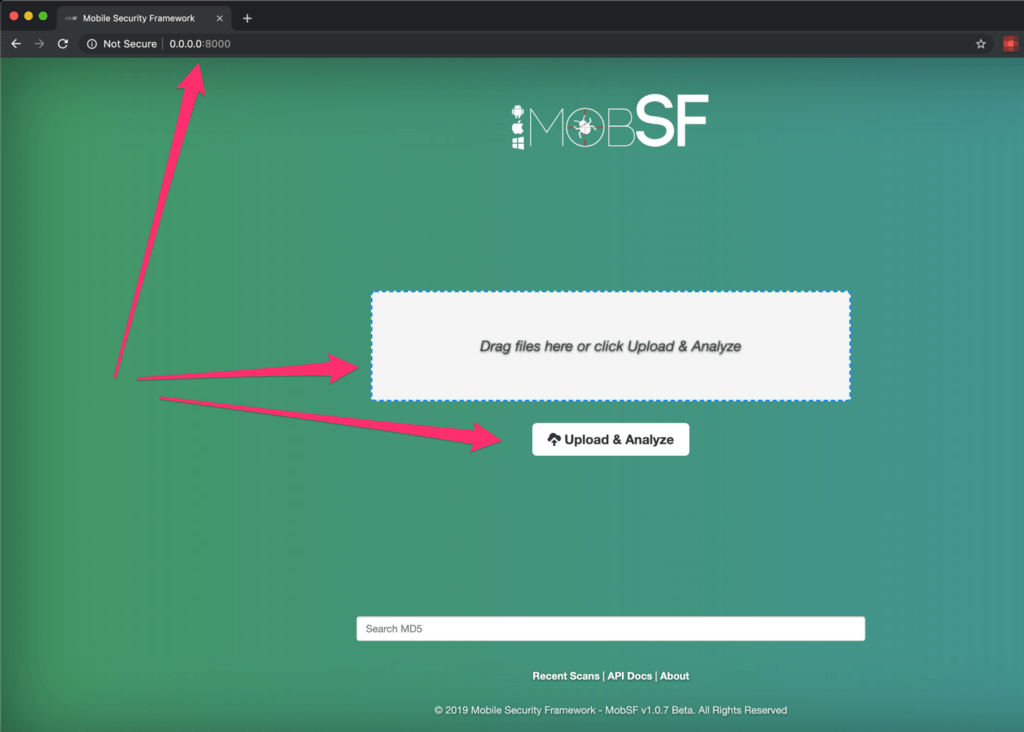Minimize the browser window with yellow button
The image size is (1024, 732).
coord(28,16)
